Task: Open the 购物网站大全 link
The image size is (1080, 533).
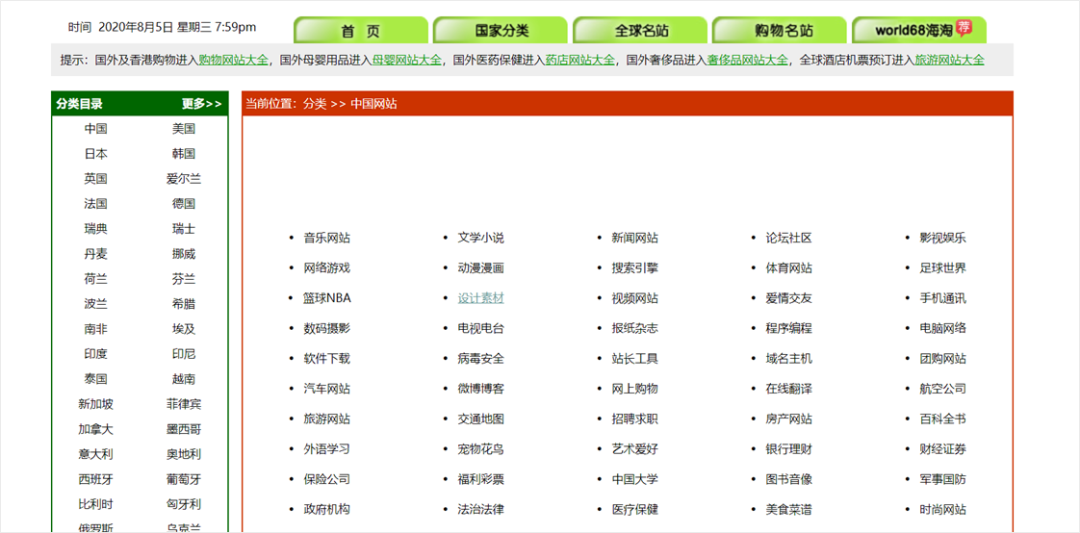Action: [x=233, y=60]
